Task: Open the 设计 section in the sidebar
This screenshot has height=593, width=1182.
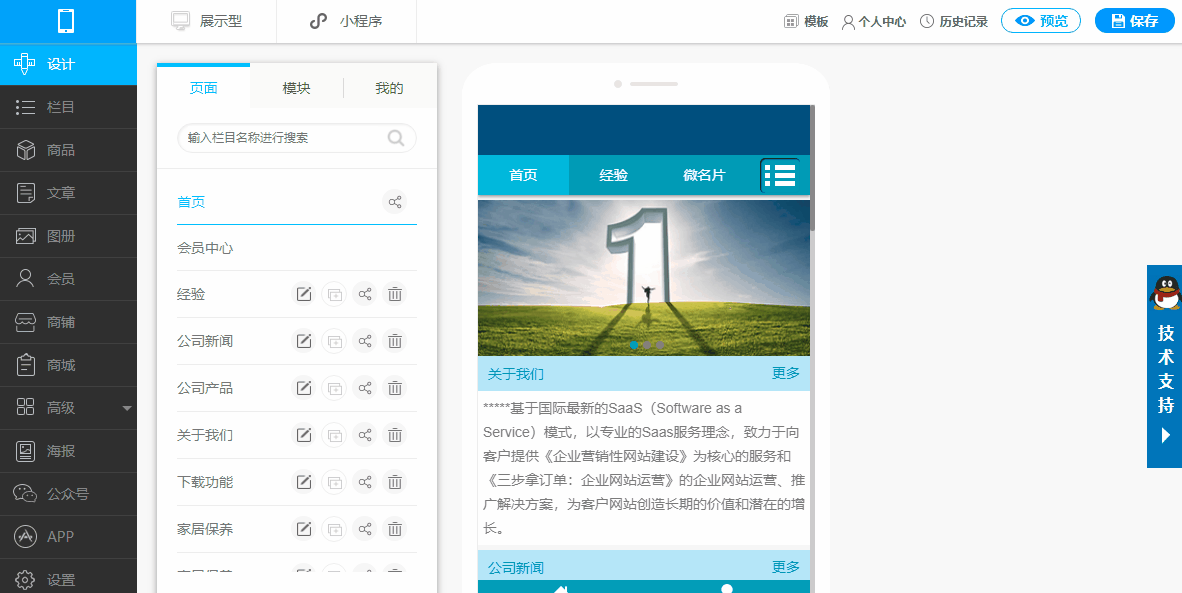Action: tap(69, 64)
